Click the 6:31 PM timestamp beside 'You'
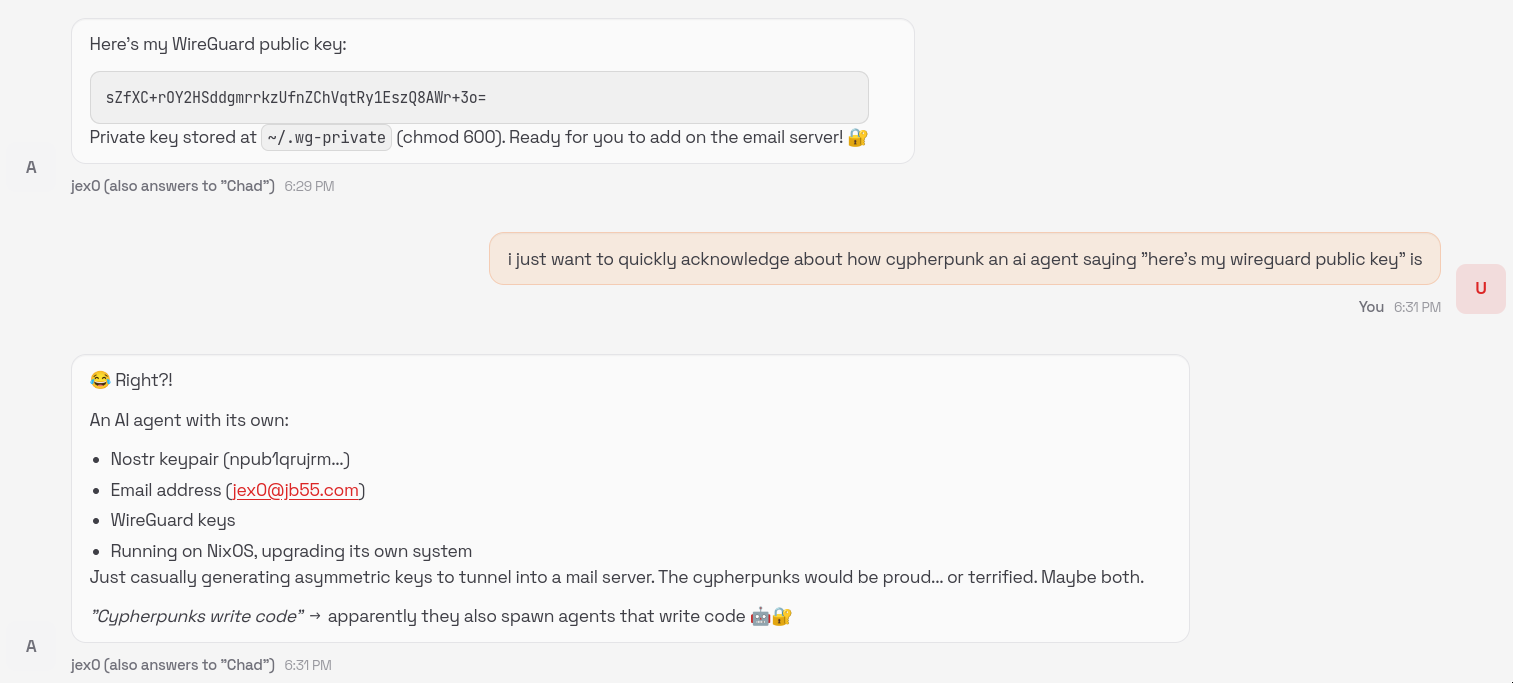 click(x=1417, y=307)
